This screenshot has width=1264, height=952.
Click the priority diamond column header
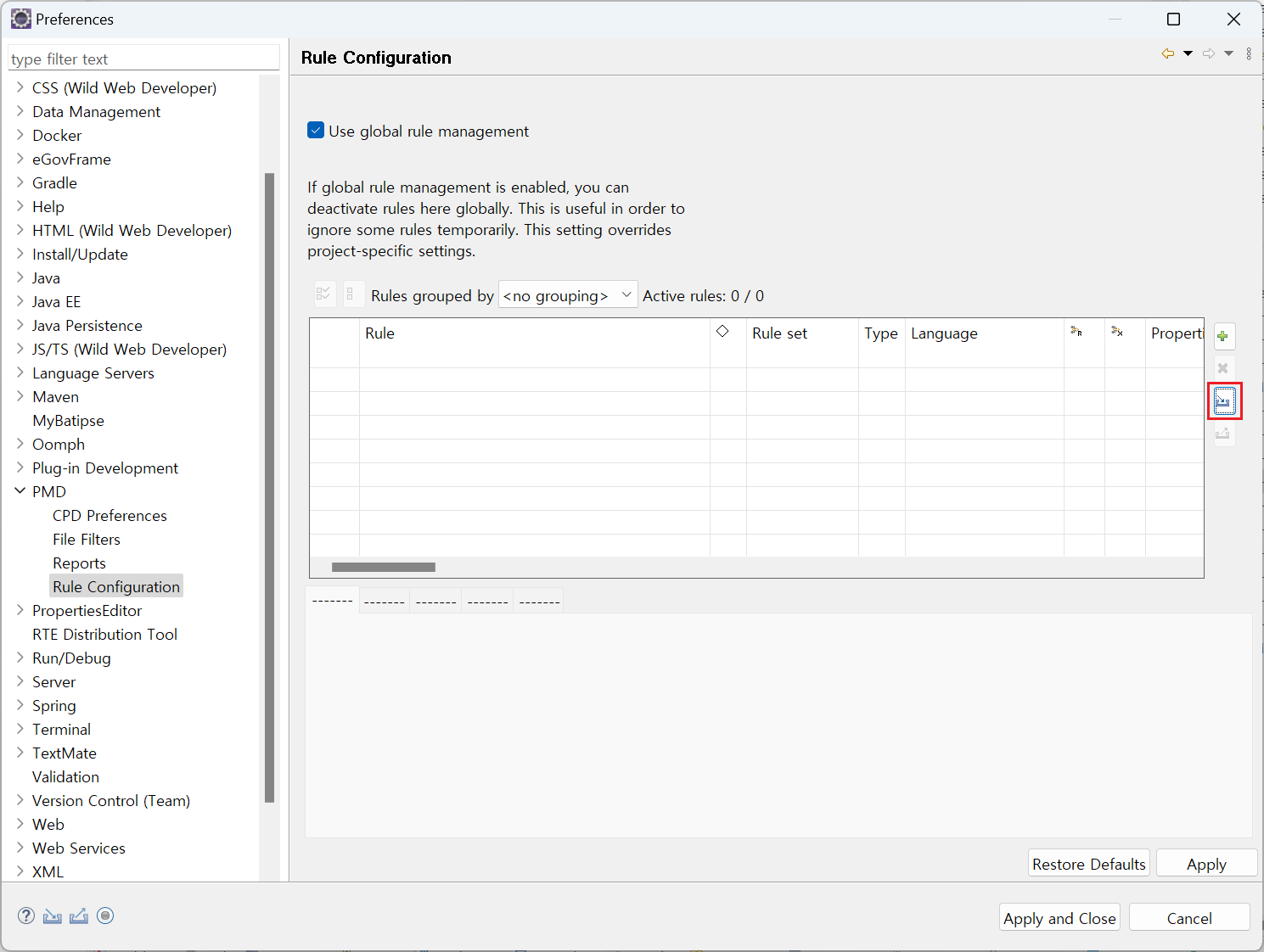coord(722,332)
